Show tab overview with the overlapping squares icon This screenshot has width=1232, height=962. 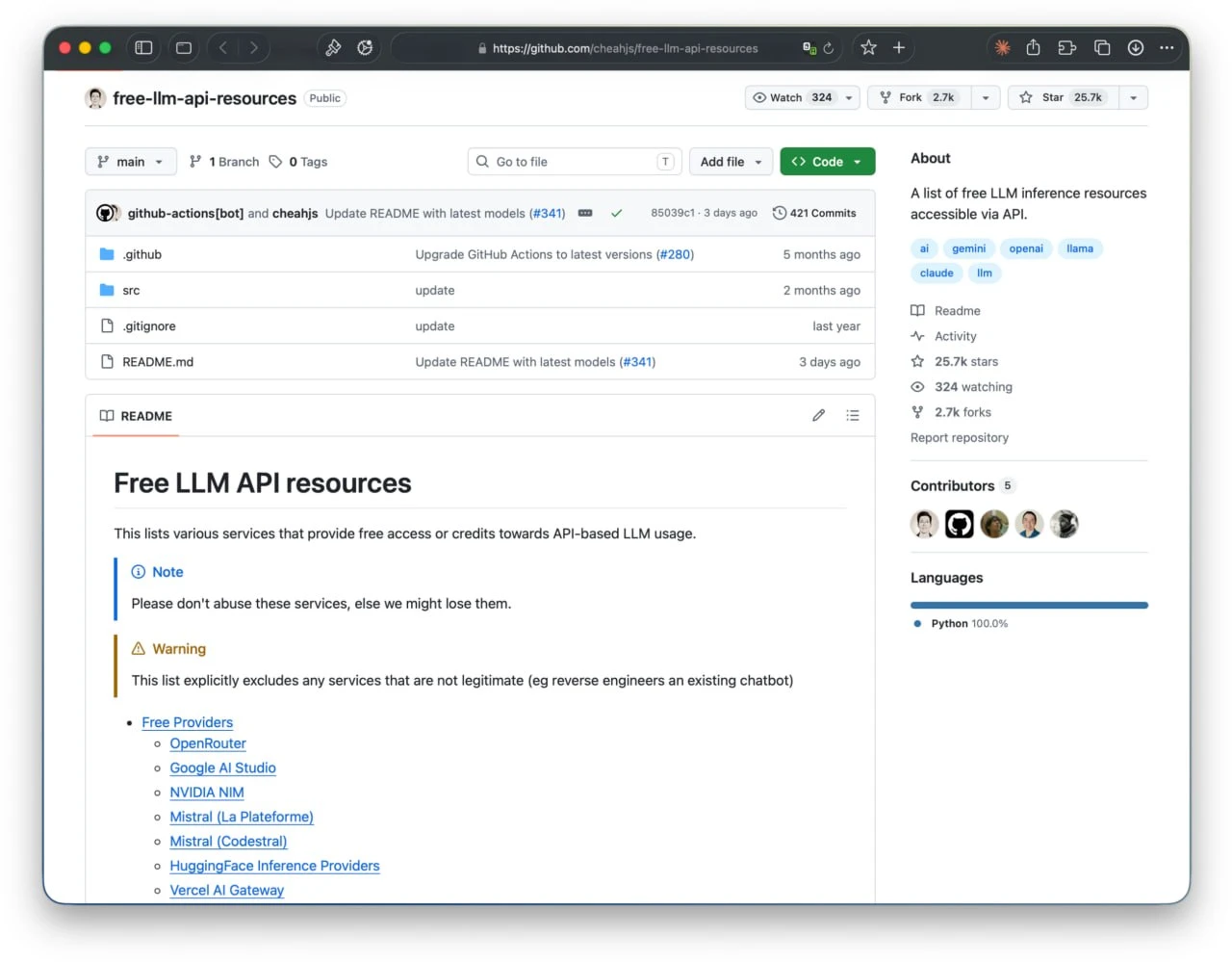point(1102,47)
